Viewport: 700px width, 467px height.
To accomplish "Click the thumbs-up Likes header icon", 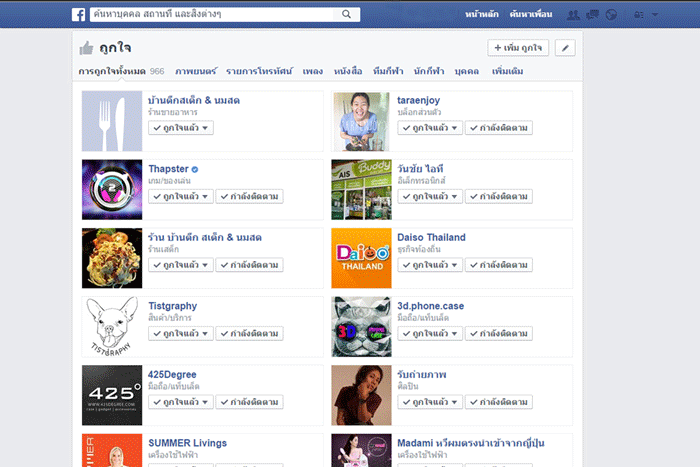I will (86, 48).
